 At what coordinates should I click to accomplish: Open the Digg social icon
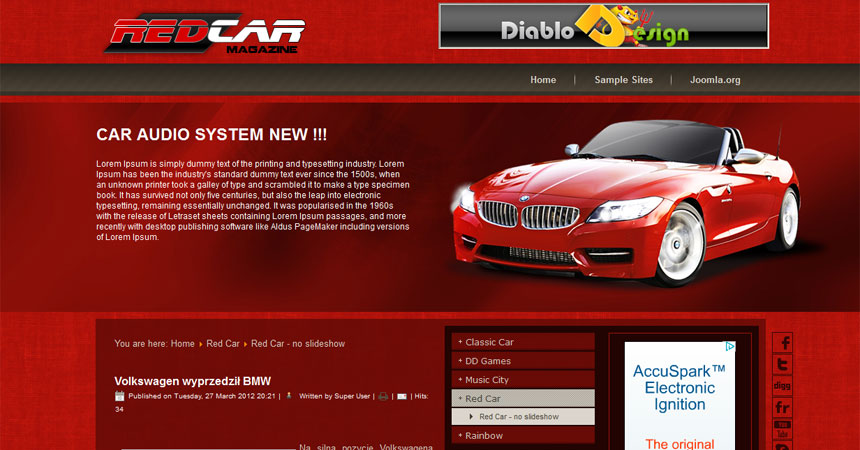coord(782,386)
